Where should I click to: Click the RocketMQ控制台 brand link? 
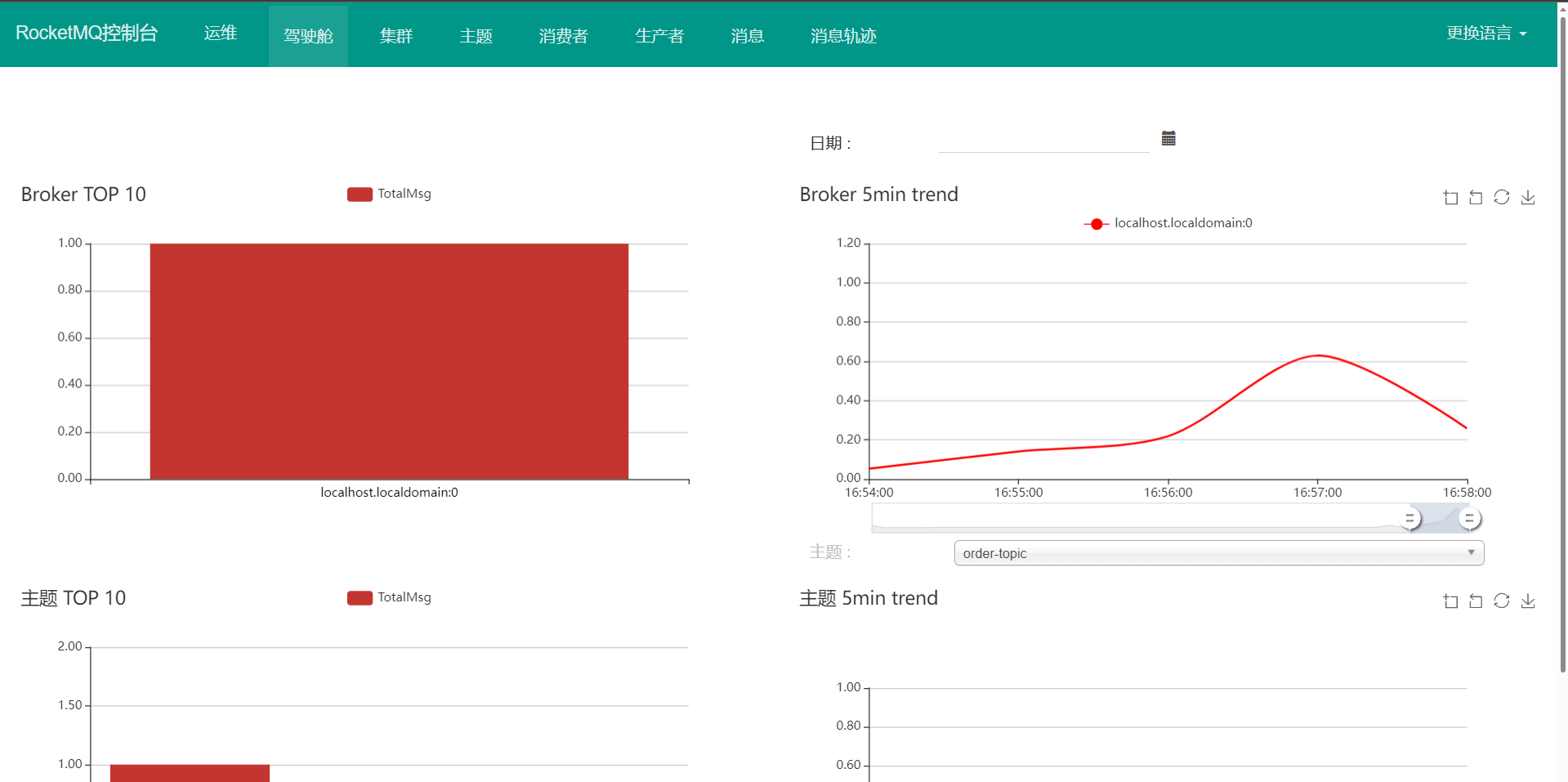click(x=87, y=33)
